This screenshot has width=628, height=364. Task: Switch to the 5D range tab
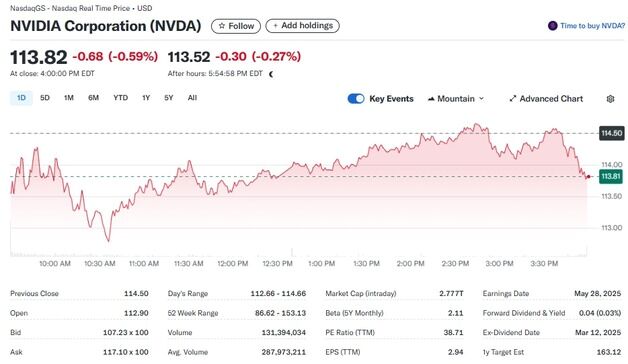click(x=45, y=98)
